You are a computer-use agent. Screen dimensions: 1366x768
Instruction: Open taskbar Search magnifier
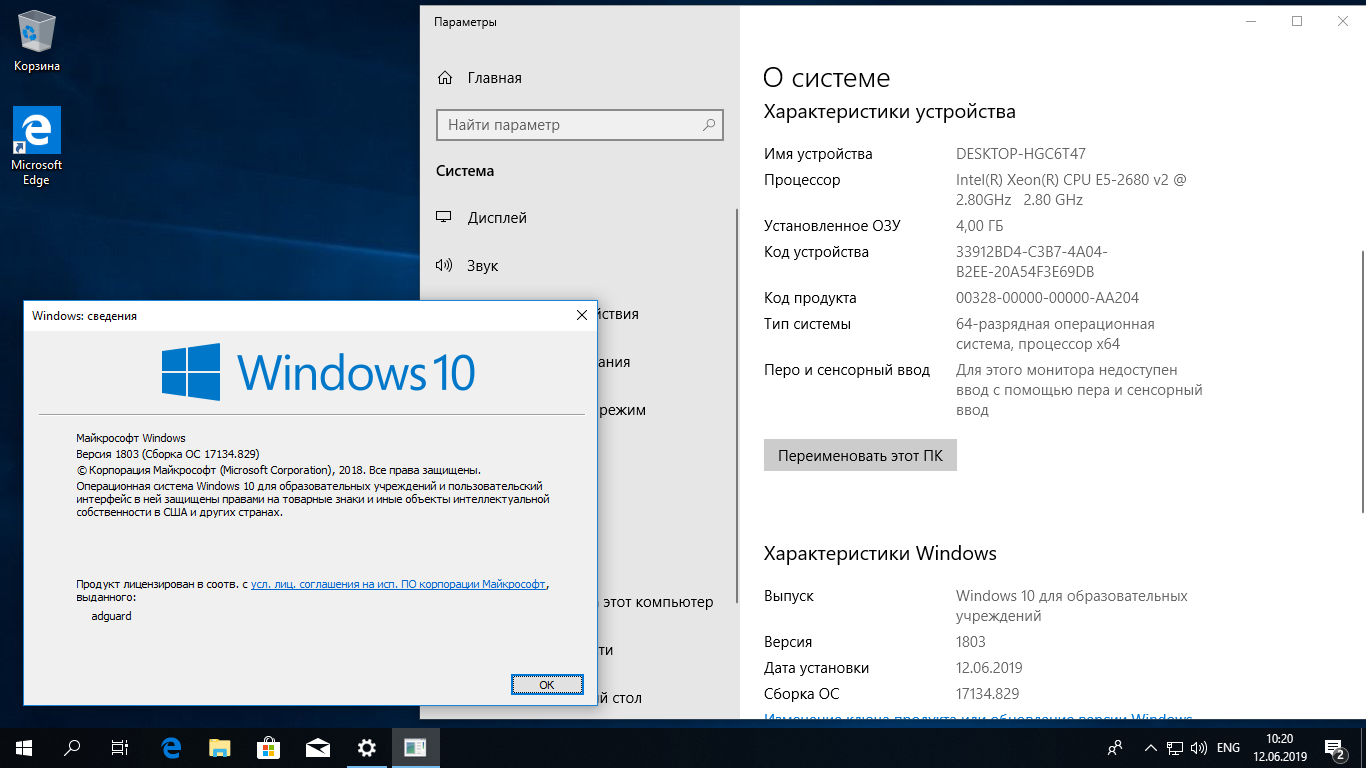(x=72, y=747)
